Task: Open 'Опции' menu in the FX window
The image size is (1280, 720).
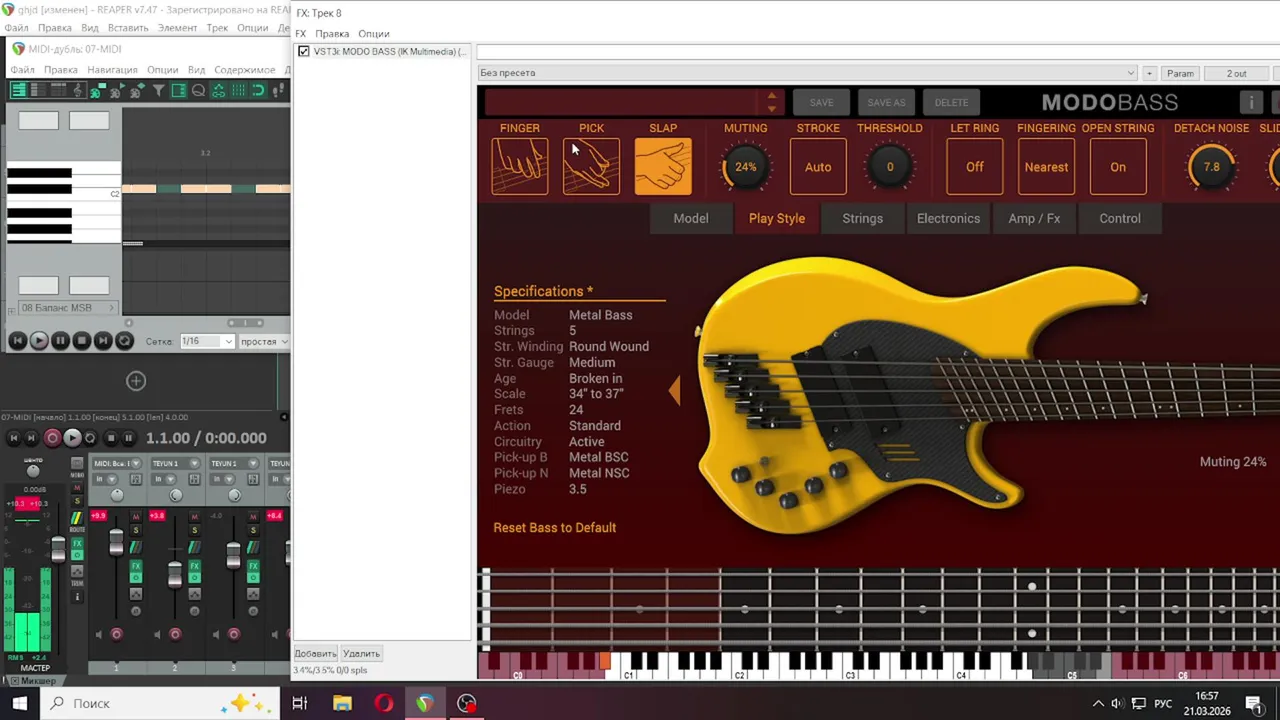Action: pyautogui.click(x=373, y=33)
